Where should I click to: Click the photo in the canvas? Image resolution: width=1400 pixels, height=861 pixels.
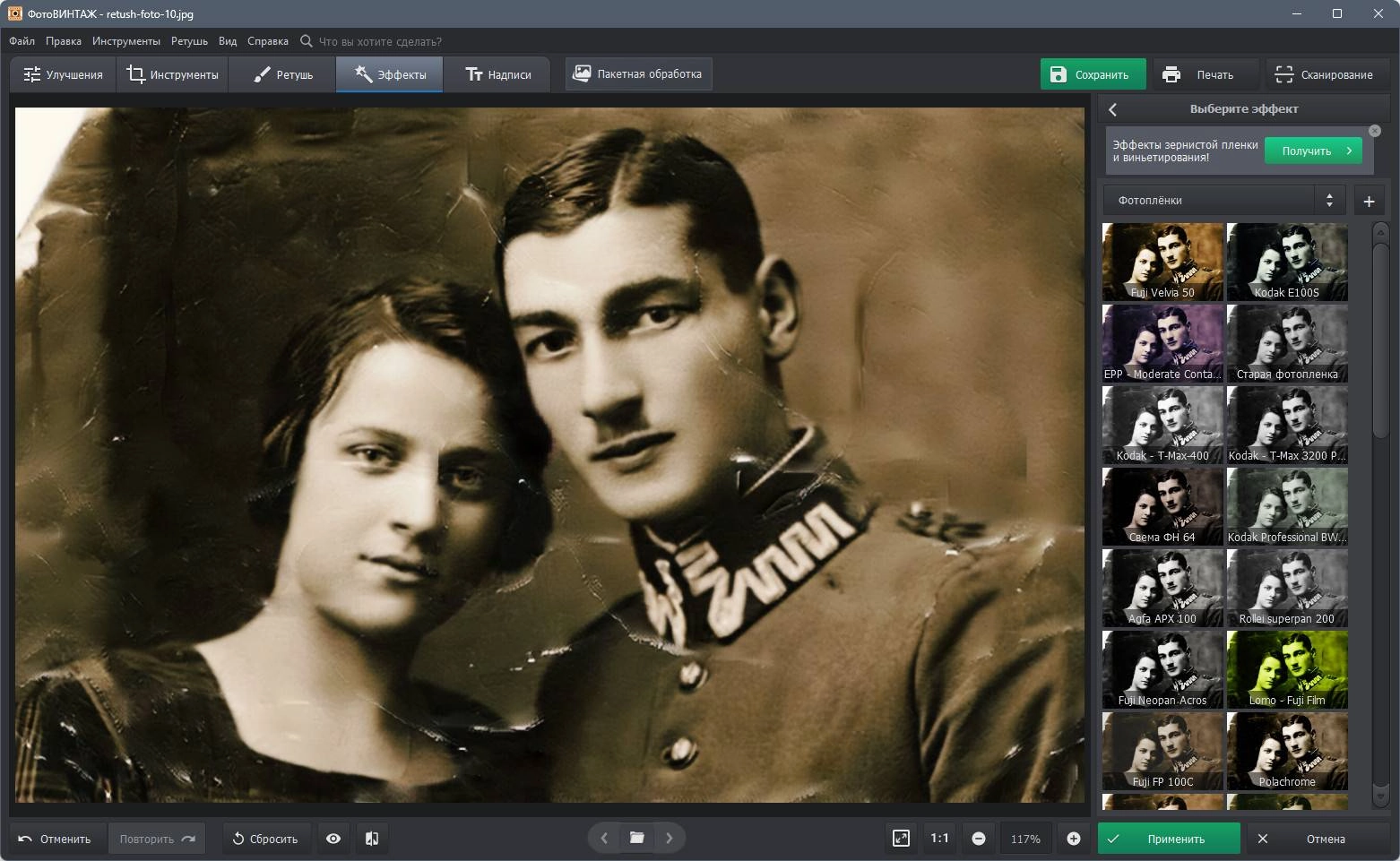tap(549, 455)
